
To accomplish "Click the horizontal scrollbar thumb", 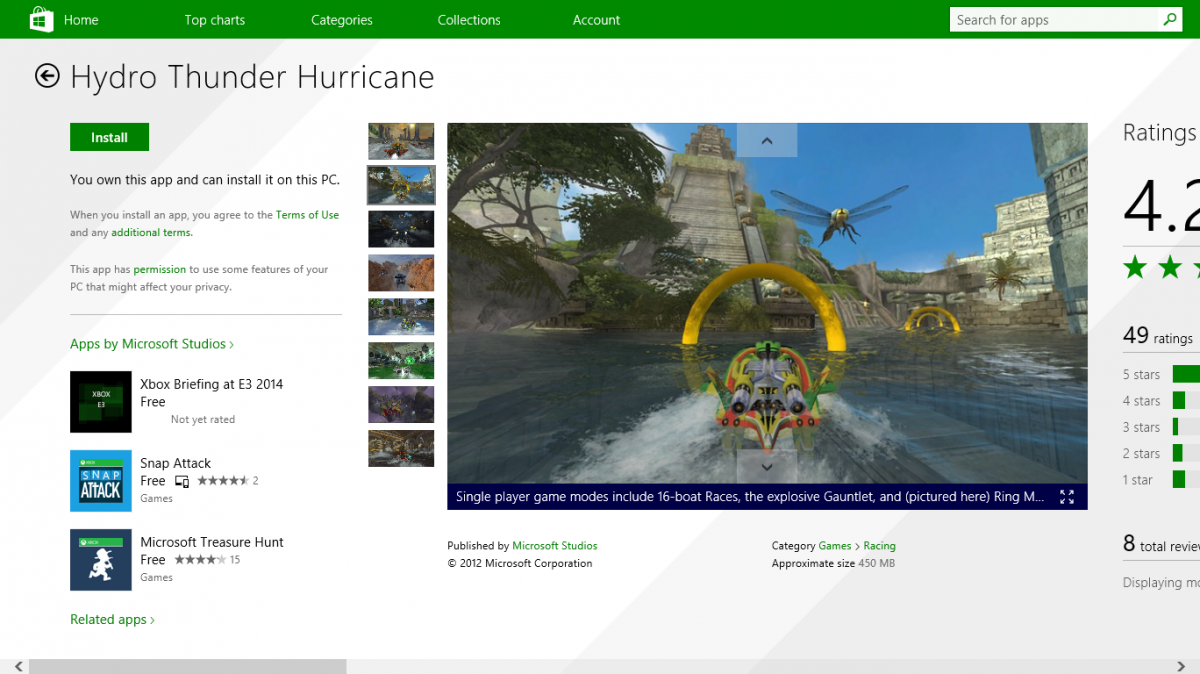I will click(x=188, y=666).
